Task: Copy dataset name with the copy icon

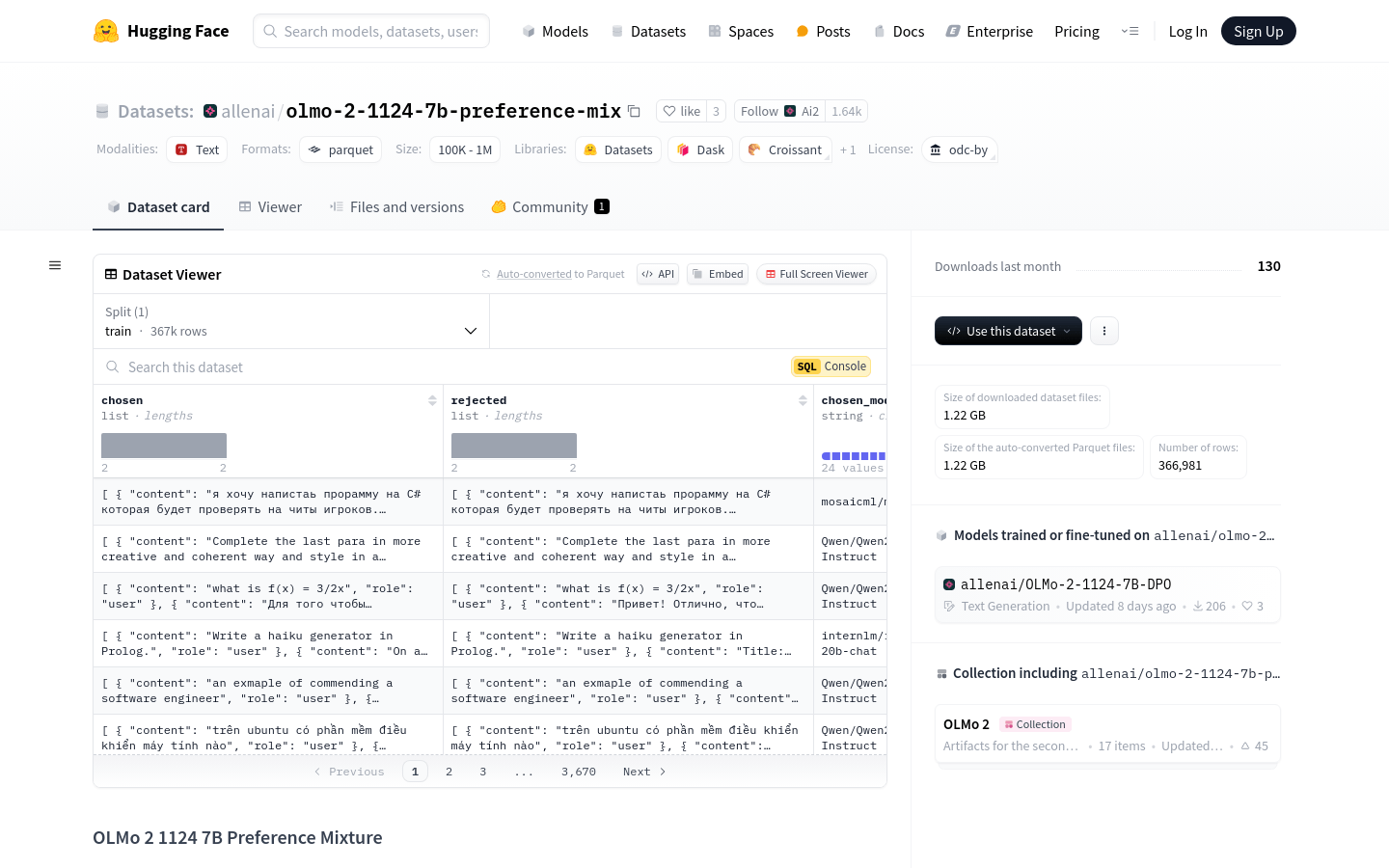Action: coord(634,111)
